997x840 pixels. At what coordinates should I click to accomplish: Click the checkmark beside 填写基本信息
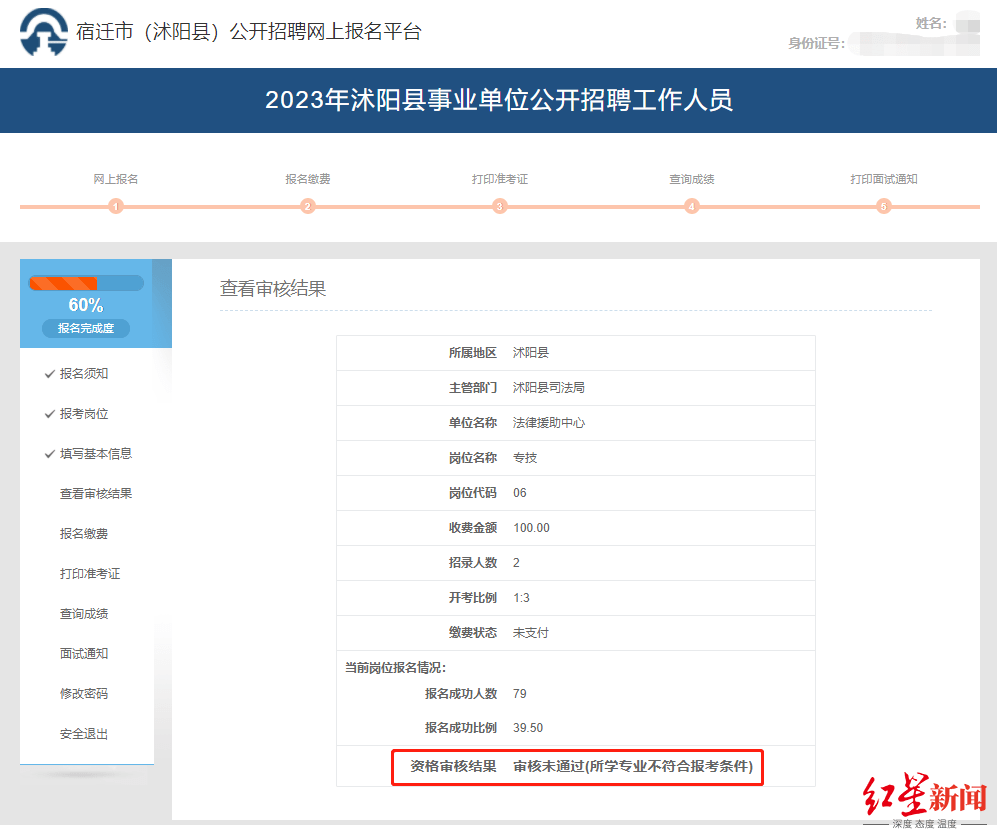point(50,454)
